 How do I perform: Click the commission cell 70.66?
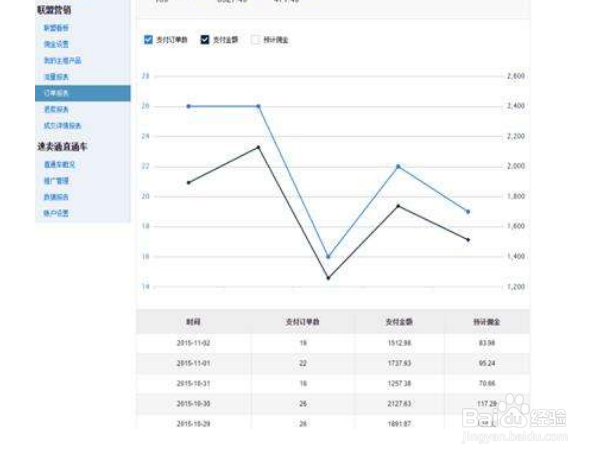pyautogui.click(x=487, y=383)
